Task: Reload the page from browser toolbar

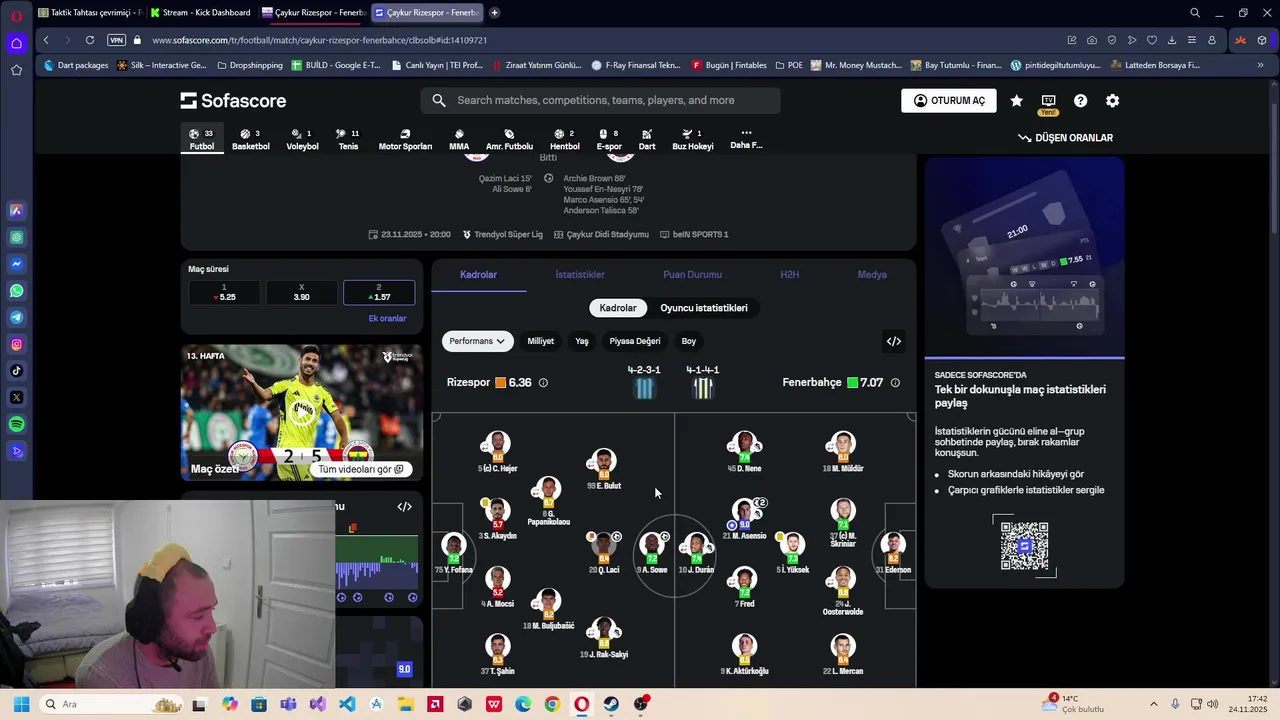Action: click(x=90, y=40)
